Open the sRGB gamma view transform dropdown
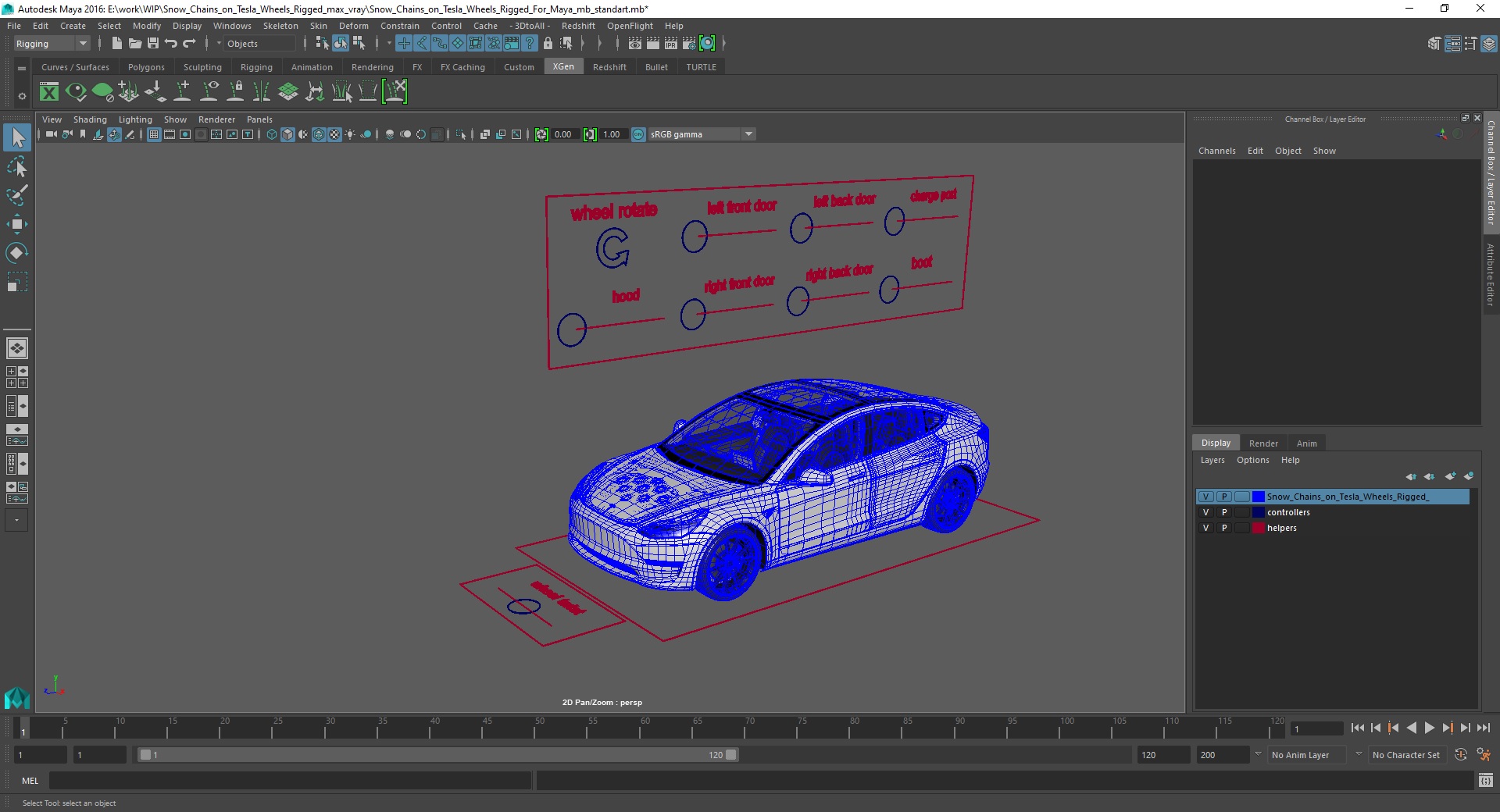The height and width of the screenshot is (812, 1500). click(x=702, y=134)
